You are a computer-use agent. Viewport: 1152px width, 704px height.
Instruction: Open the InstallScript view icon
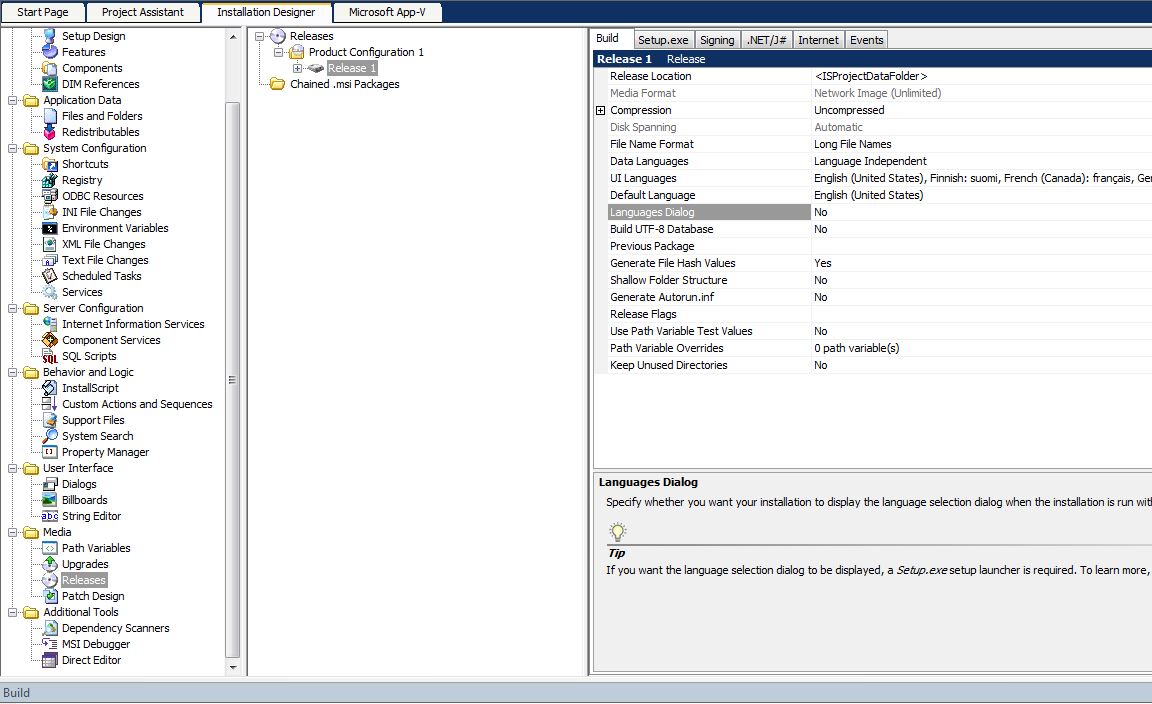[50, 388]
